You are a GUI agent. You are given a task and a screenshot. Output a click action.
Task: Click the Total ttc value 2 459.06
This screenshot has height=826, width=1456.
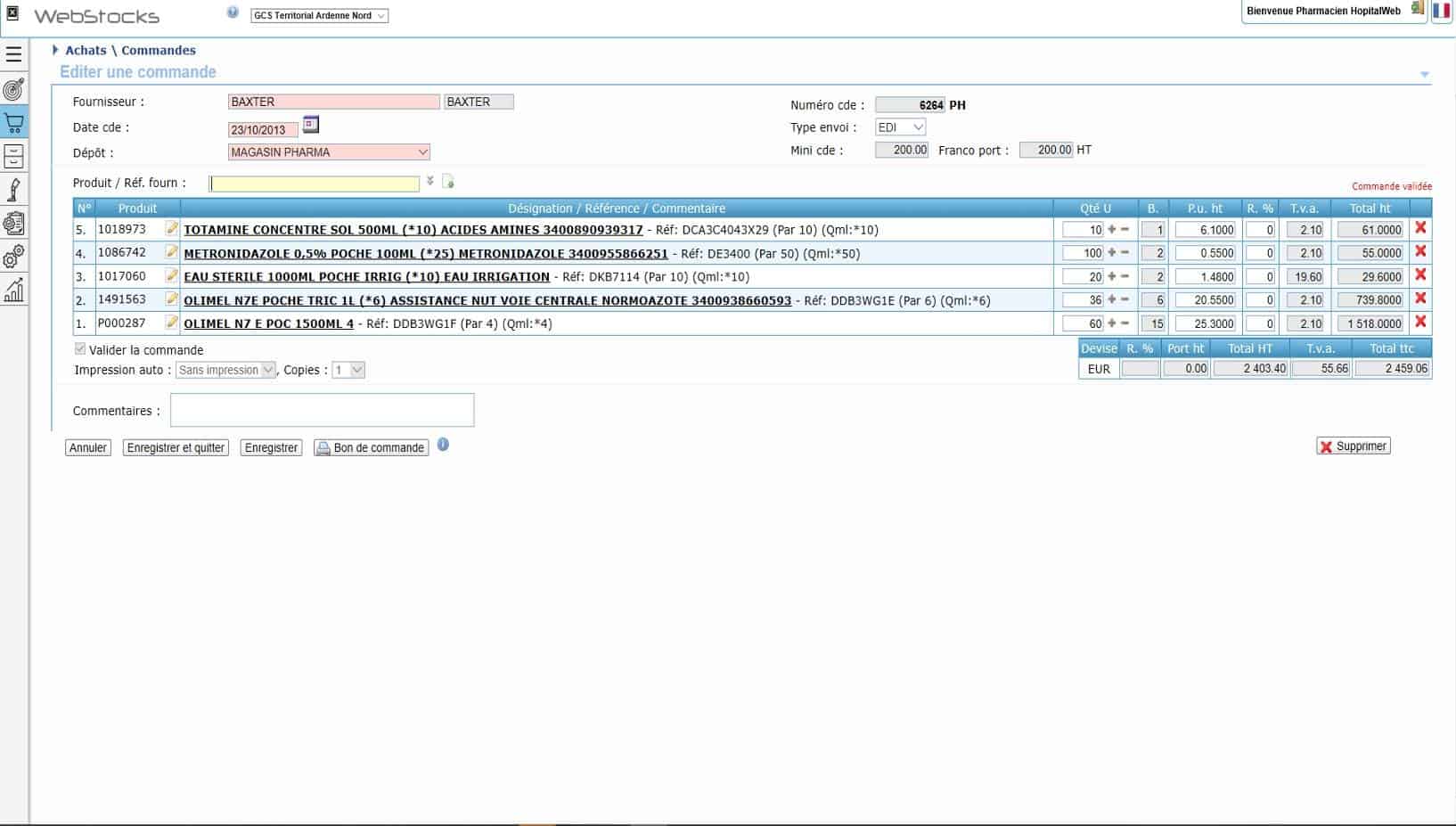(x=1392, y=368)
